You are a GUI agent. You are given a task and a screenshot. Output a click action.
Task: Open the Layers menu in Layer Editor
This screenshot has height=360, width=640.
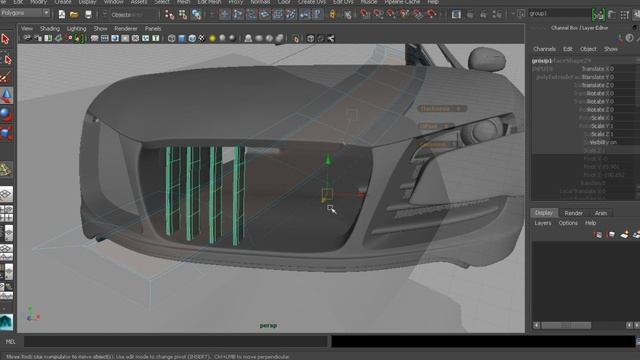point(543,223)
